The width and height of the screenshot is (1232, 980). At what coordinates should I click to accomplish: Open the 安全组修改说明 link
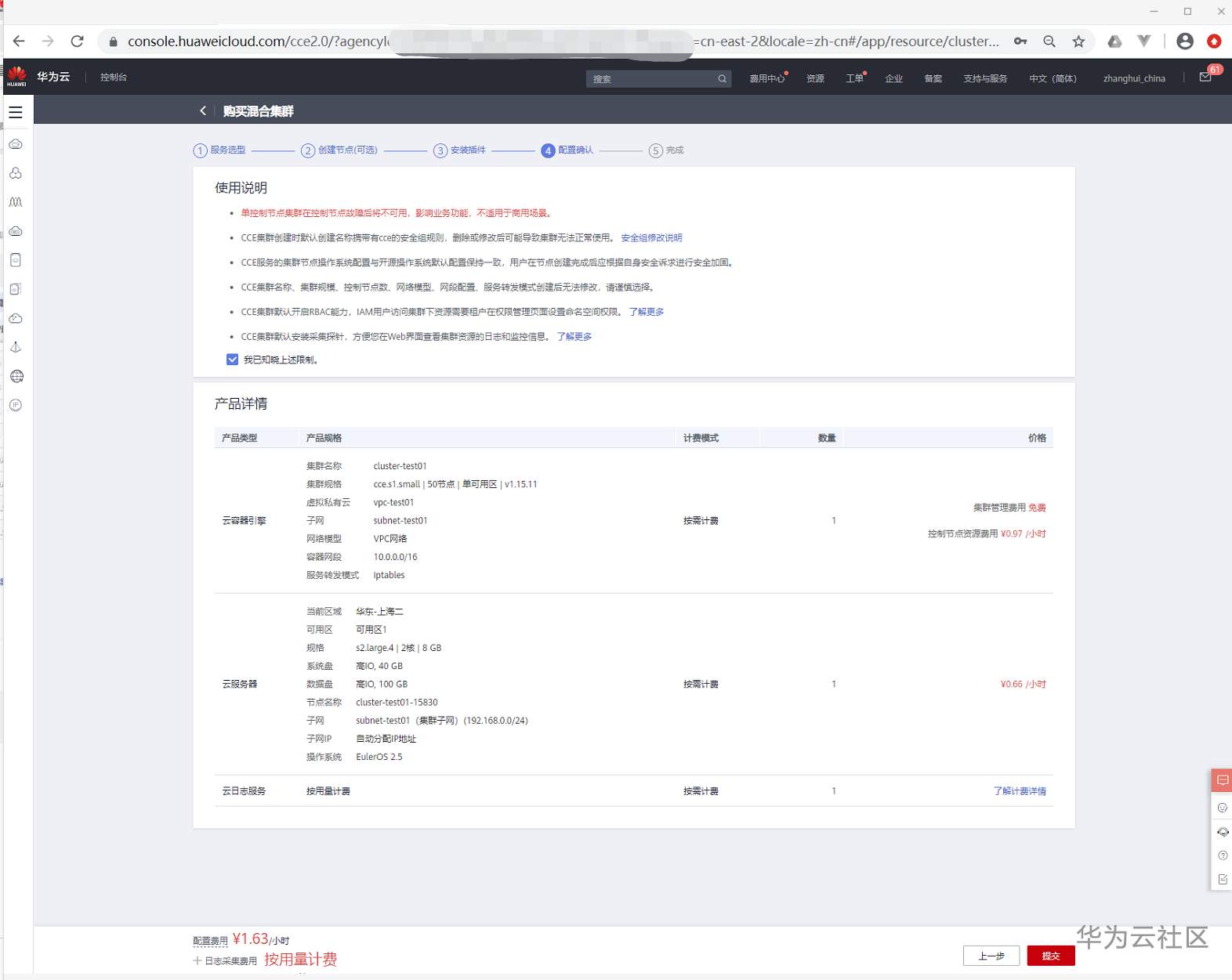[651, 237]
